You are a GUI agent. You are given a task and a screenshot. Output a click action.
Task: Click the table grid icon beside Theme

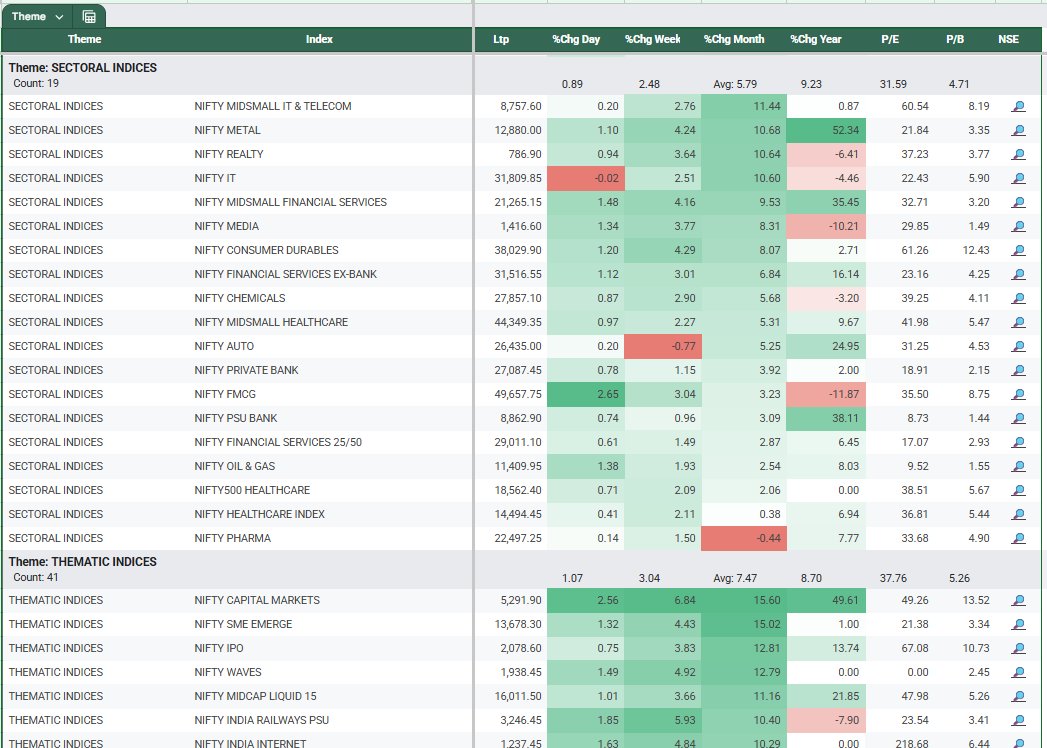click(x=89, y=17)
